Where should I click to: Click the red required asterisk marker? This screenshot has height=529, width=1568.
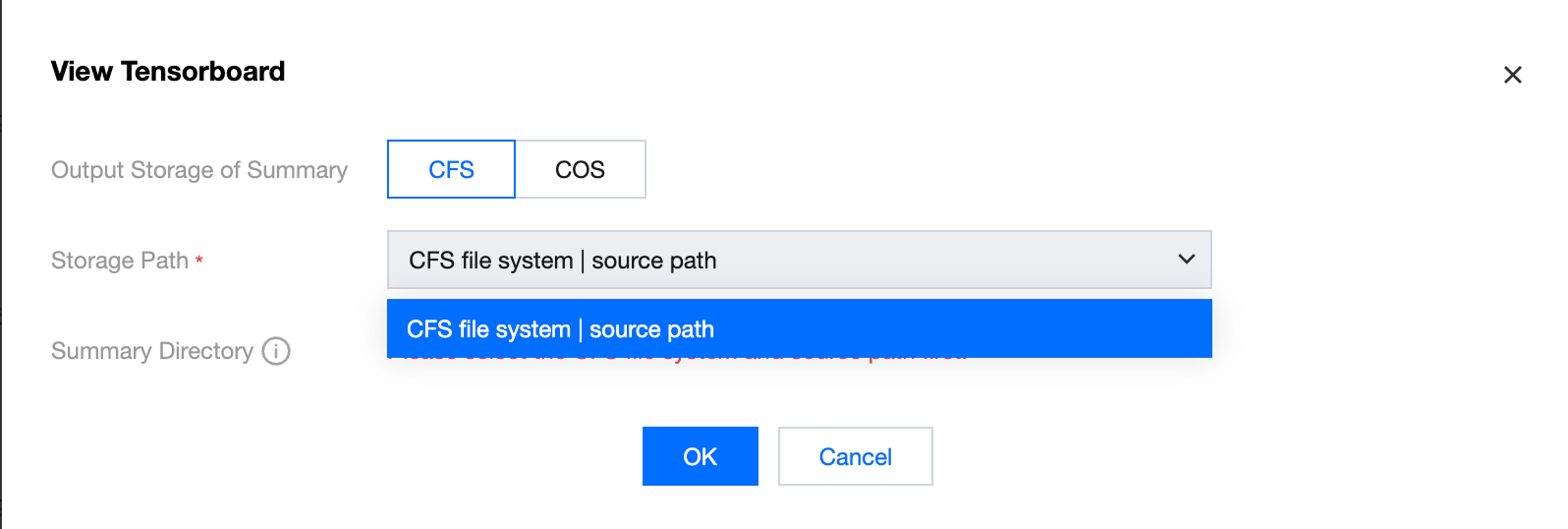199,260
